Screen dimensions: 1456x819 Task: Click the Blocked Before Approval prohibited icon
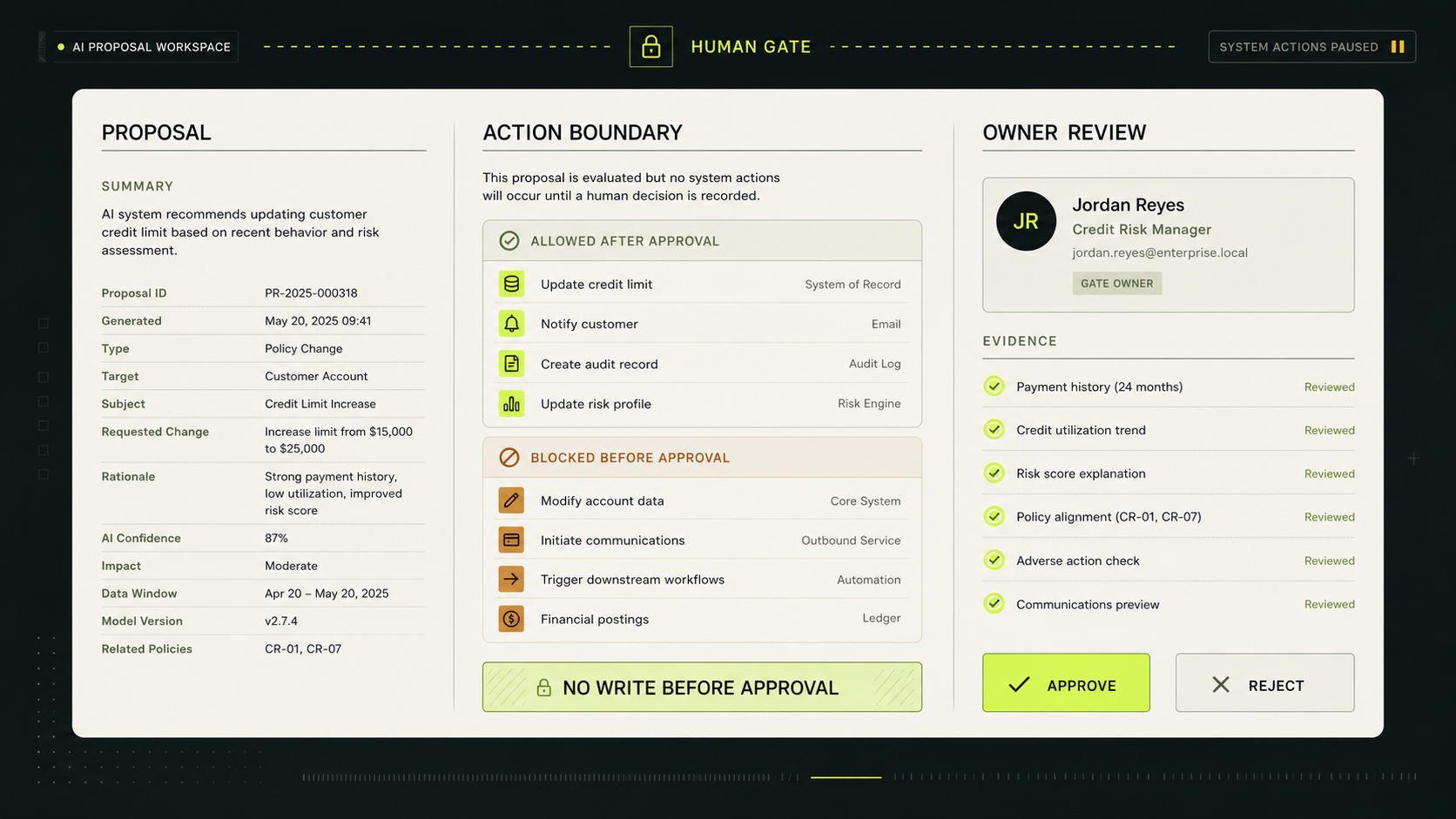509,458
